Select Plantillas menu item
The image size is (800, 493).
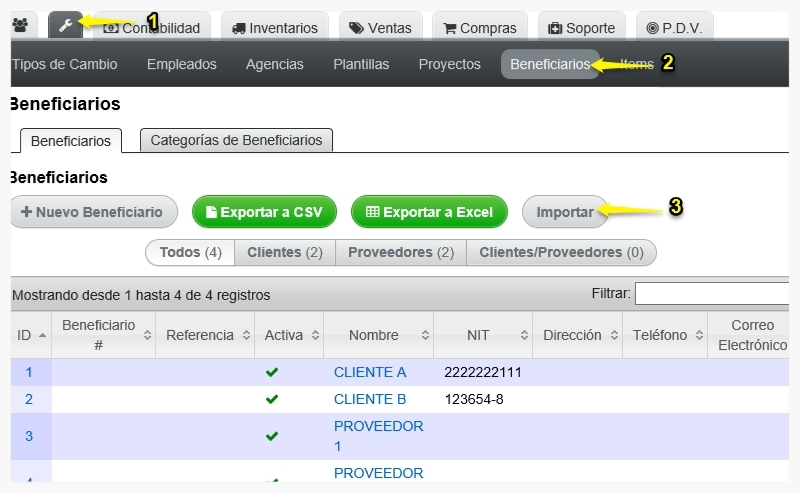tap(361, 64)
